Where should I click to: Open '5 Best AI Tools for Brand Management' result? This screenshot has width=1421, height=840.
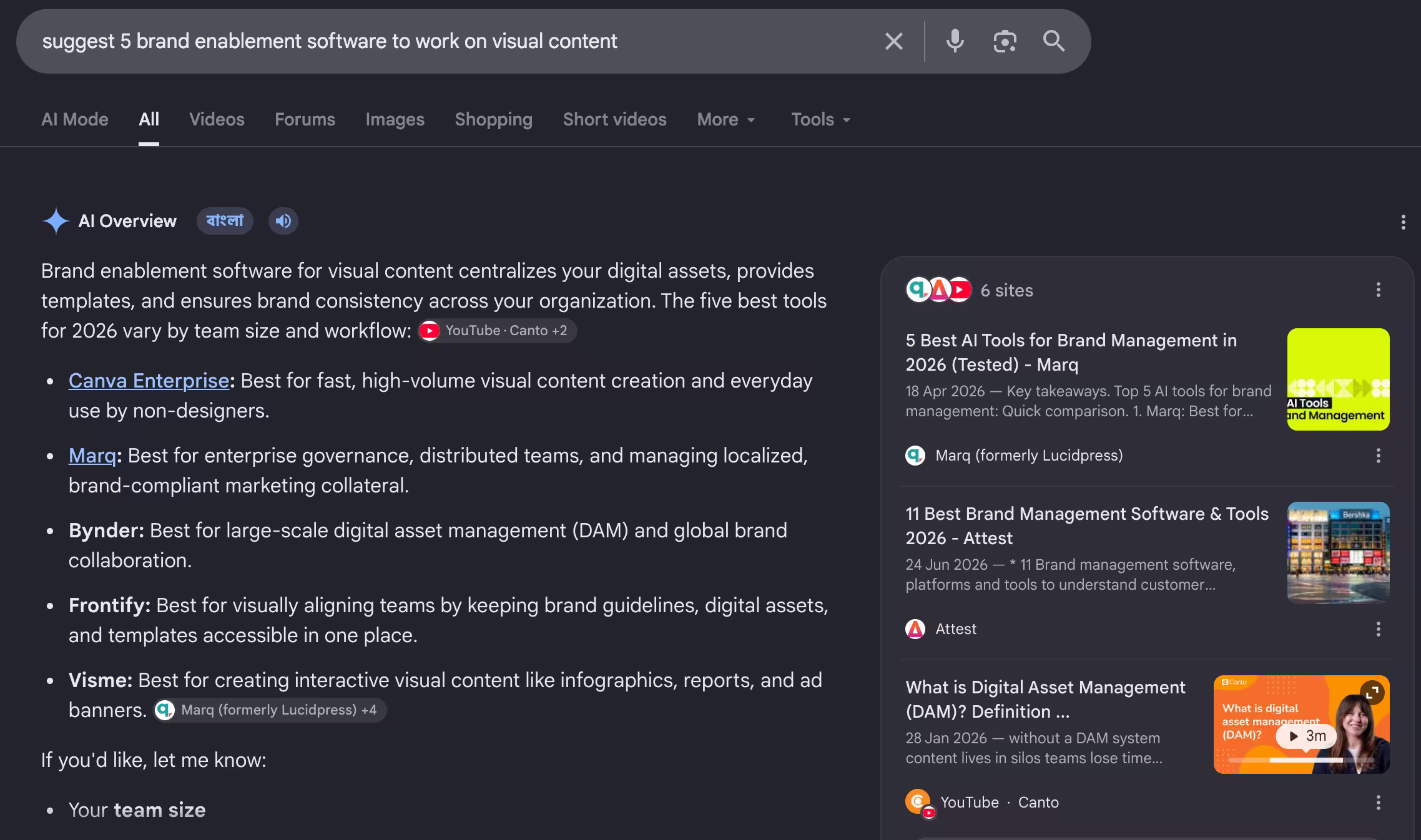[x=1071, y=352]
